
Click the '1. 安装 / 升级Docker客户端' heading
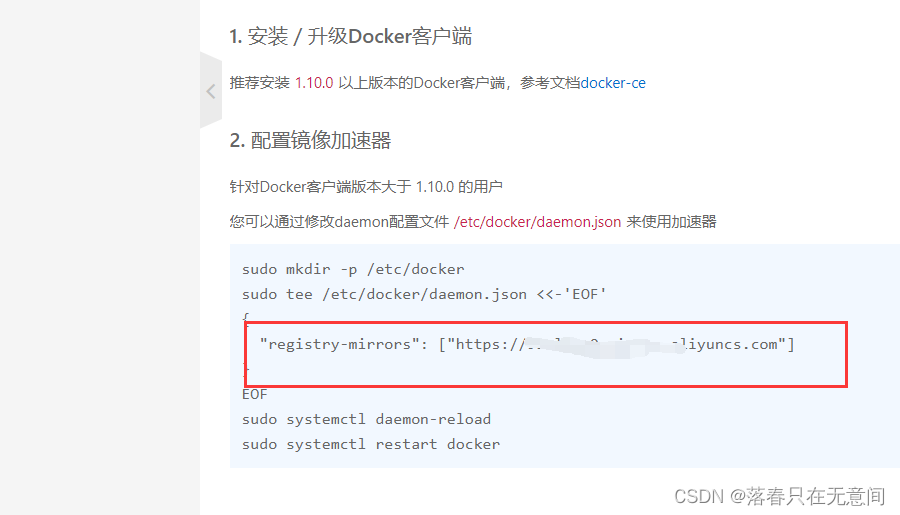pos(350,37)
